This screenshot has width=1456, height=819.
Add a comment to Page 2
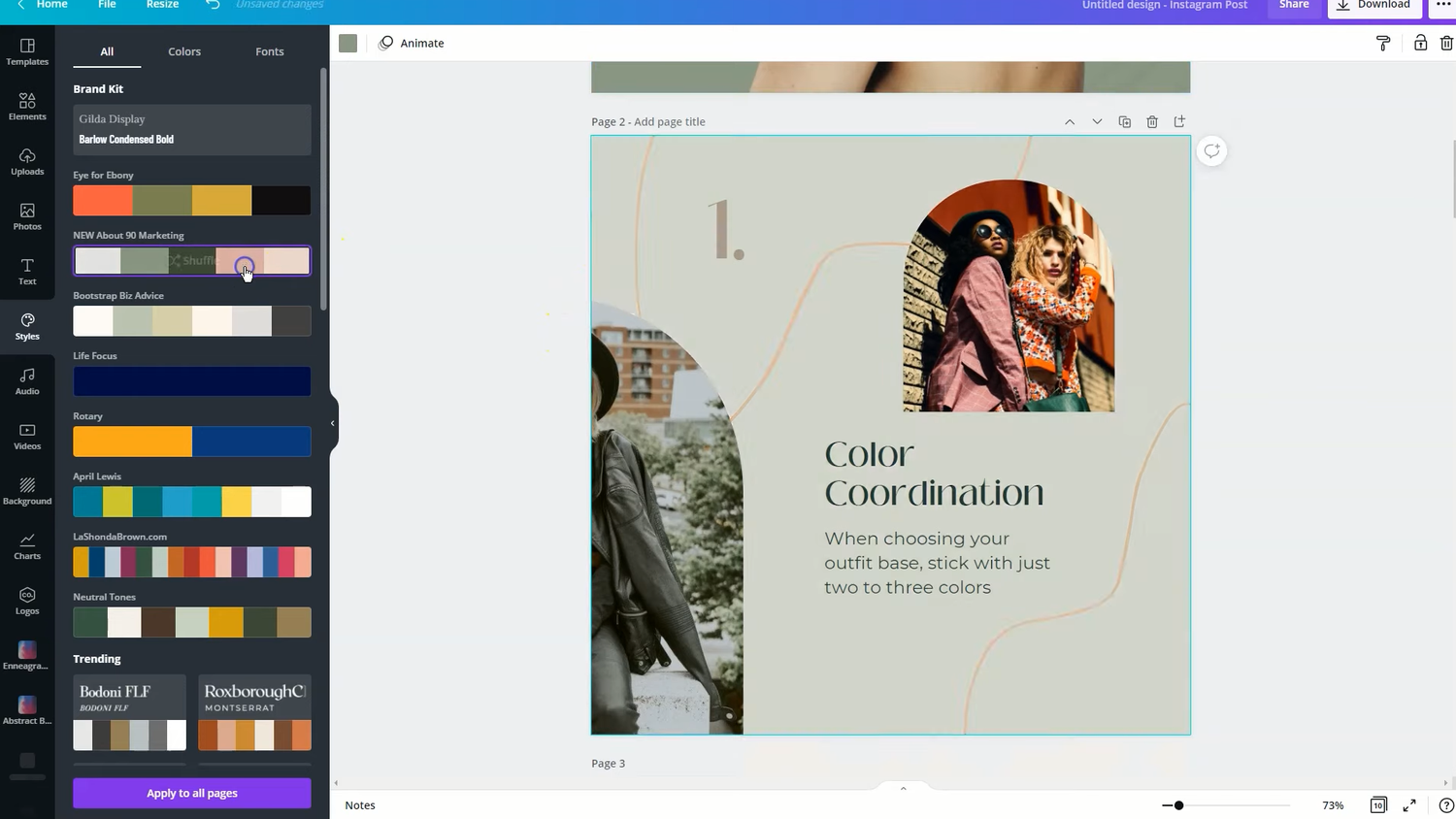pos(1211,150)
